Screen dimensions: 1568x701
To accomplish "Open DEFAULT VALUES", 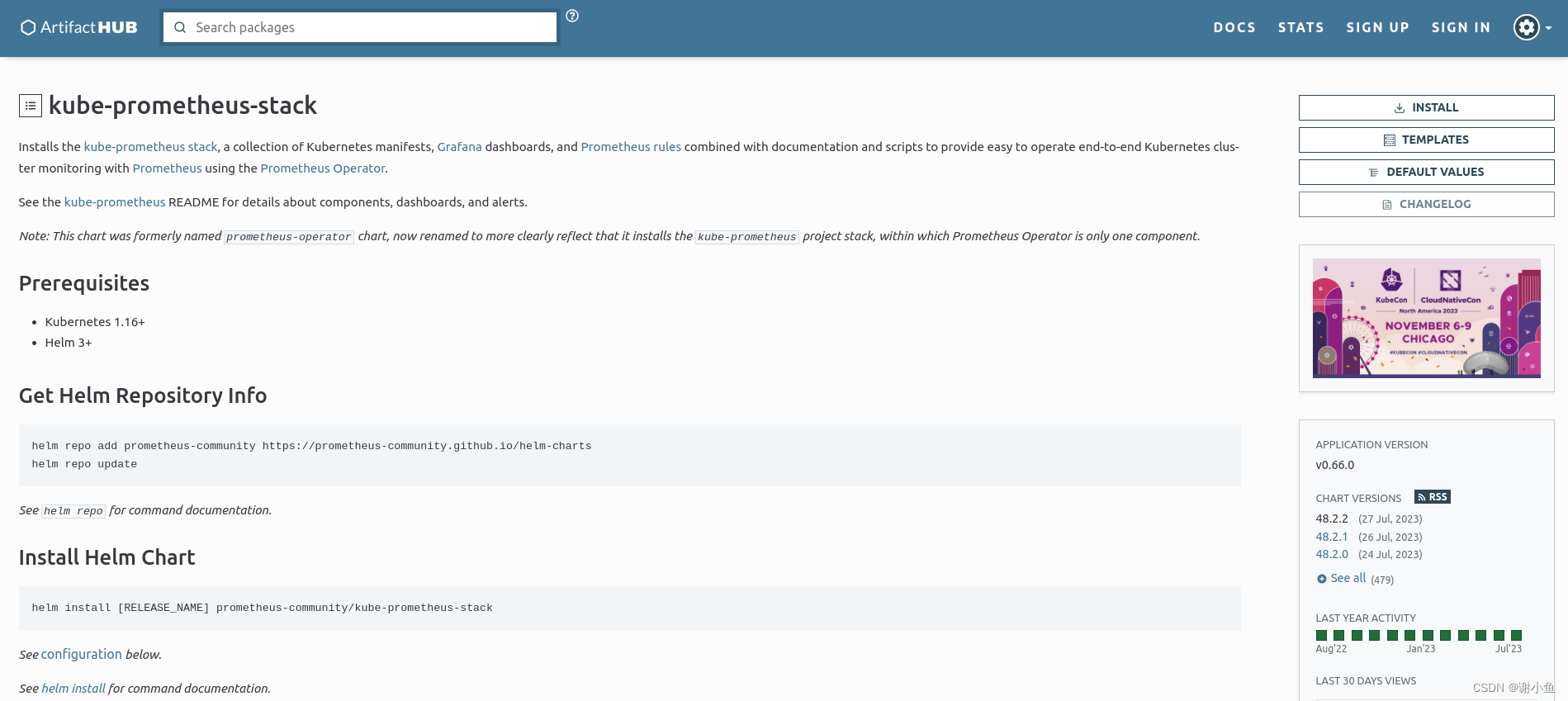I will tap(1426, 172).
